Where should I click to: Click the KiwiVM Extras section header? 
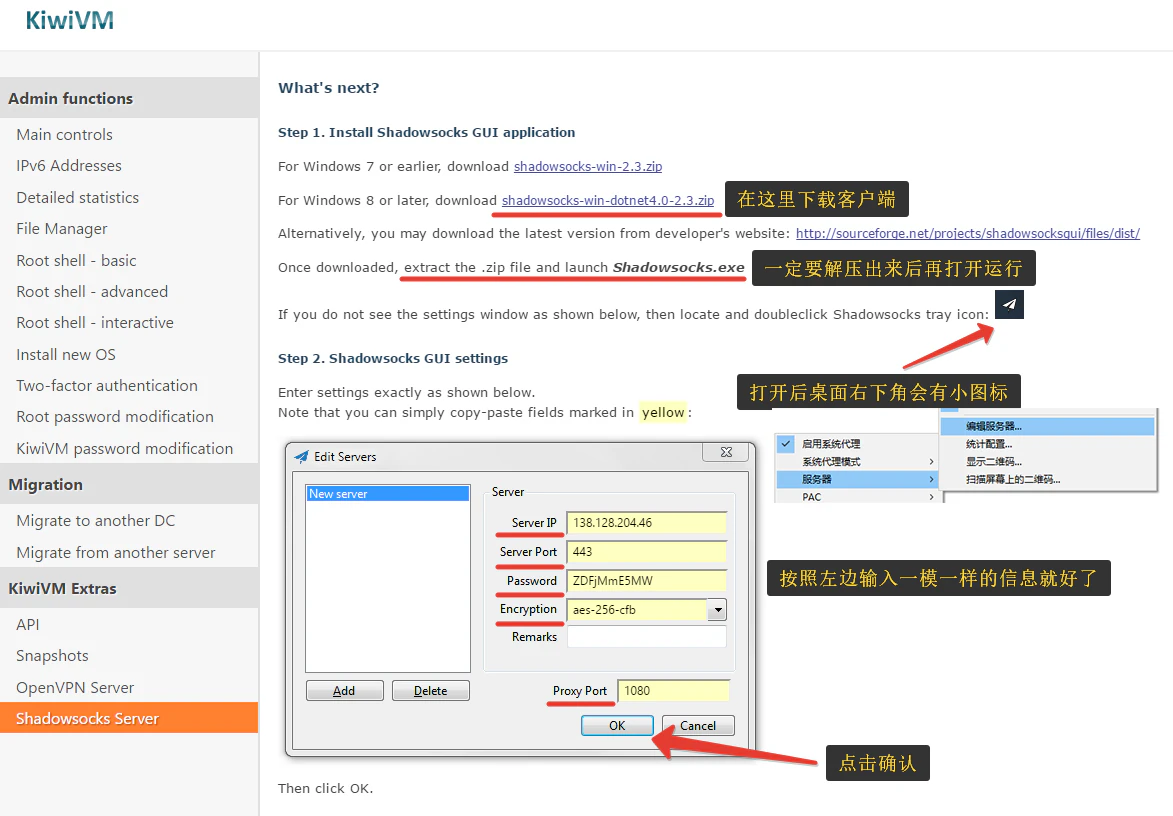coord(129,588)
